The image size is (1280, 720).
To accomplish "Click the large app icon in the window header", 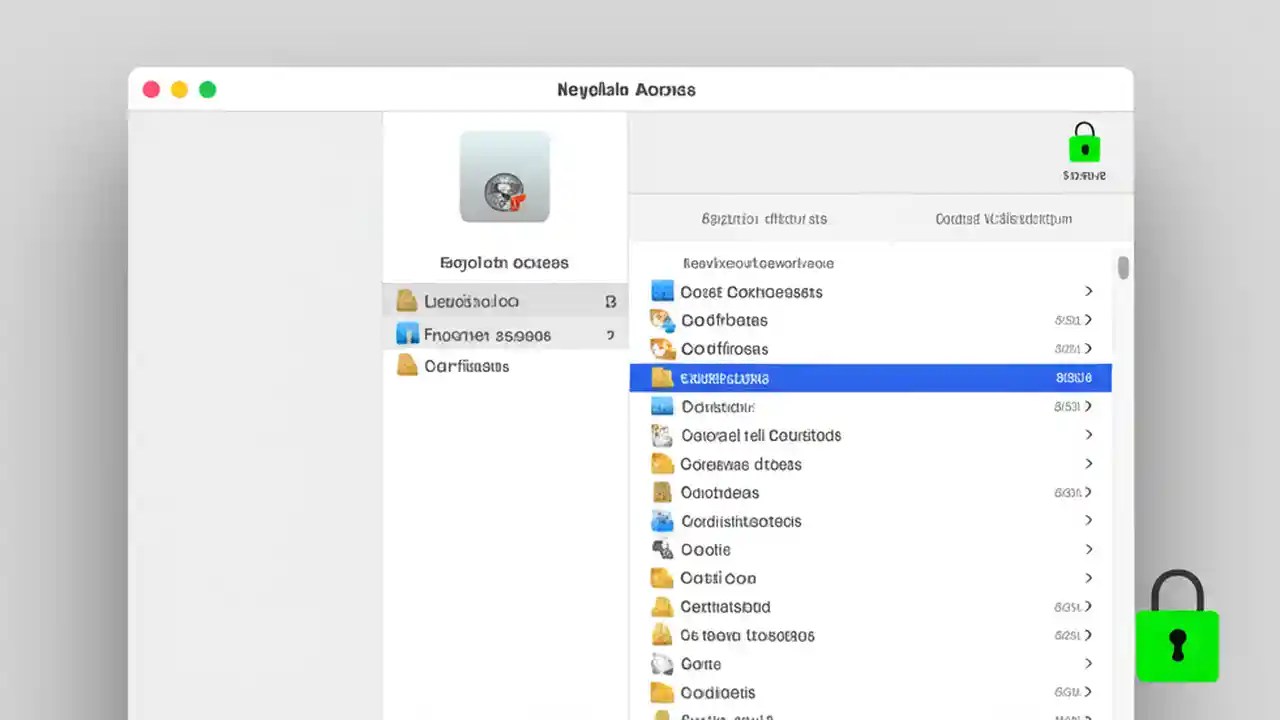I will click(504, 176).
